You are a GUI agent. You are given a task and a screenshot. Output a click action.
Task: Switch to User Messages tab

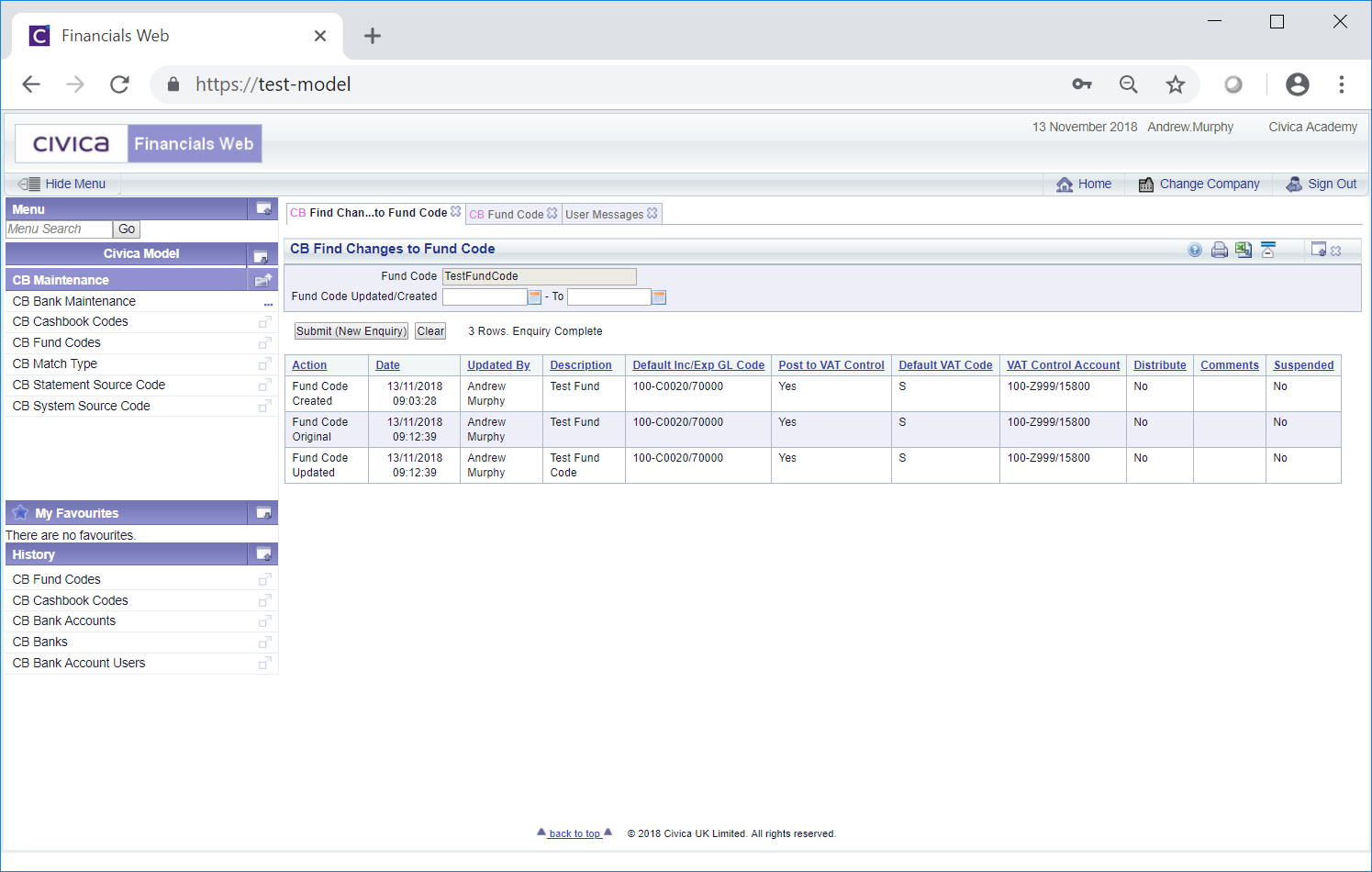coord(605,214)
